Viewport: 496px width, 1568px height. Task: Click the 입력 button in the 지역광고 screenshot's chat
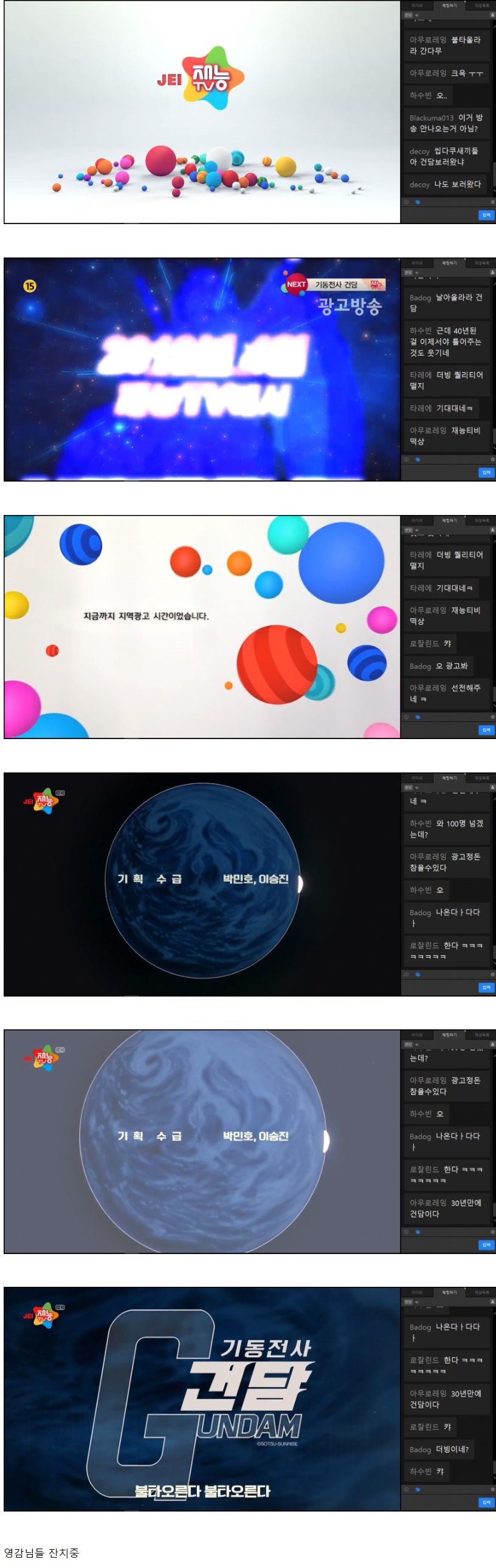click(x=486, y=730)
